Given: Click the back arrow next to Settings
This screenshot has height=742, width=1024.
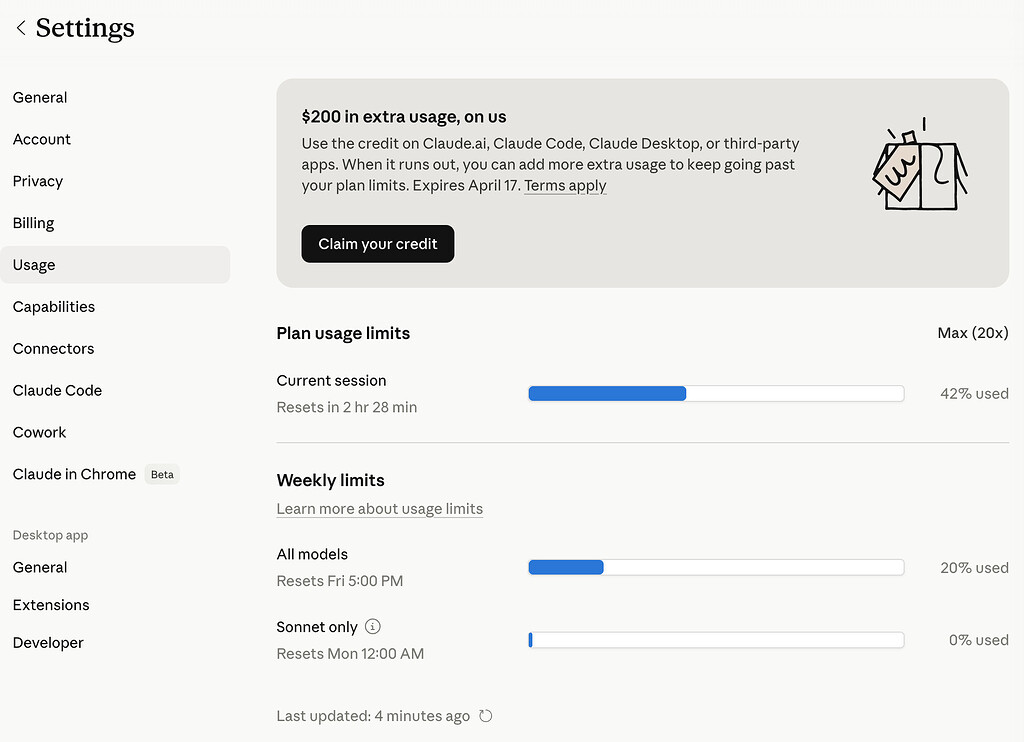Looking at the screenshot, I should 21,28.
